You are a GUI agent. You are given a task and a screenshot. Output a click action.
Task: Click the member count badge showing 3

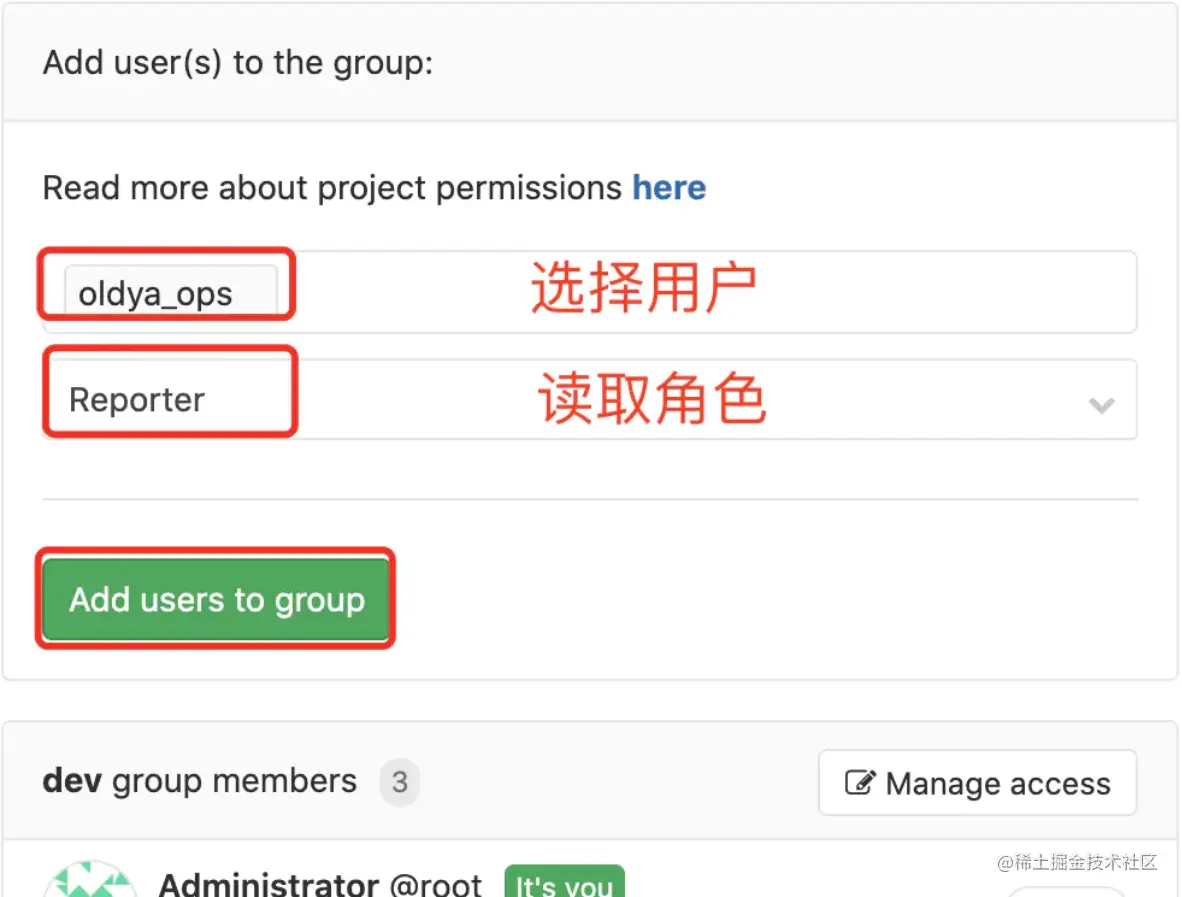400,782
